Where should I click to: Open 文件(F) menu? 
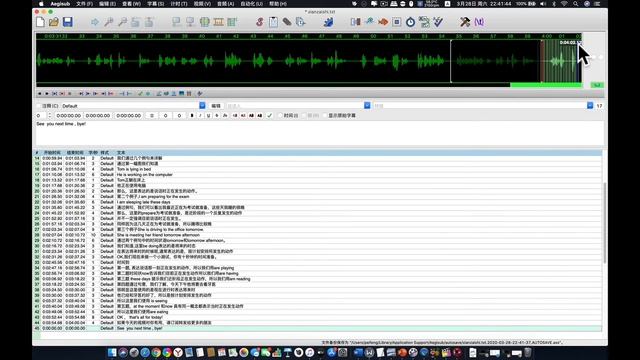[x=84, y=4]
